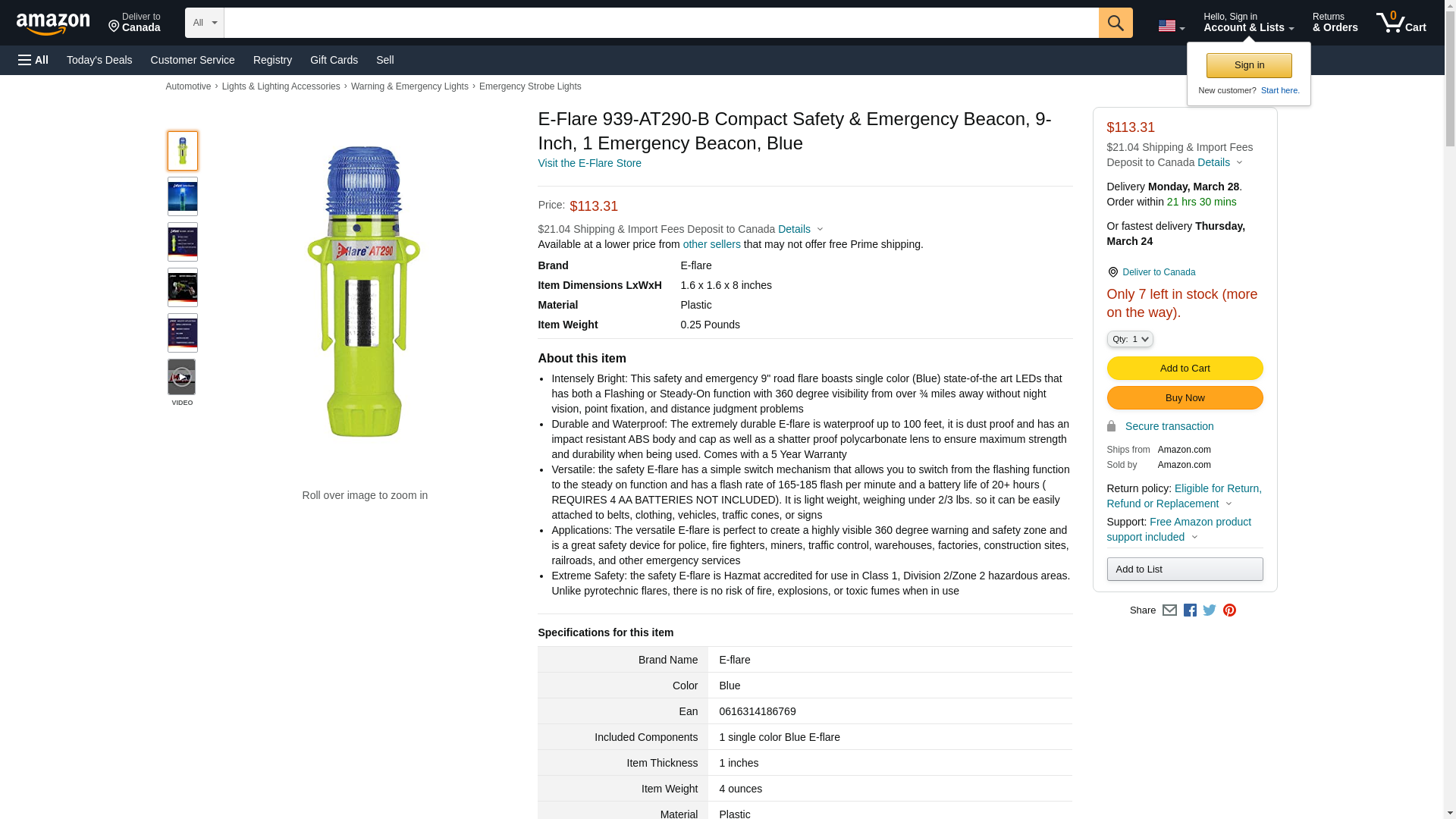The width and height of the screenshot is (1456, 819).
Task: Open the shopping cart icon
Action: click(1400, 23)
